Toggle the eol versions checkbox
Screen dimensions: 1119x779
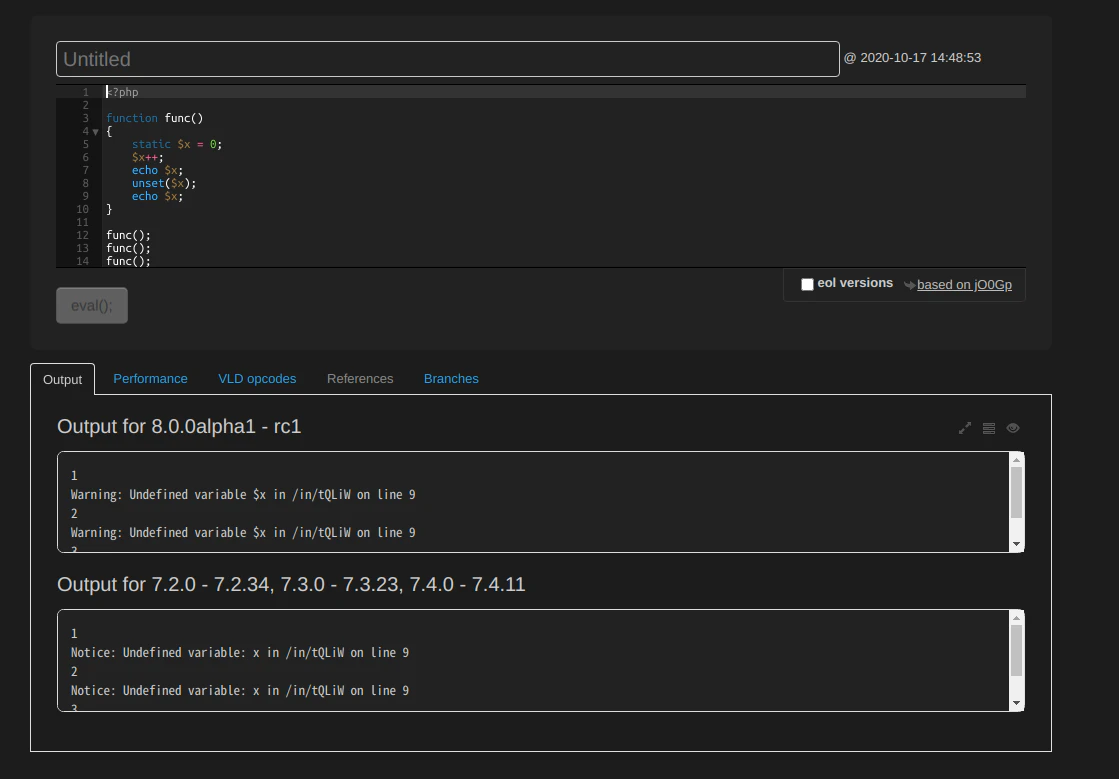pos(807,285)
